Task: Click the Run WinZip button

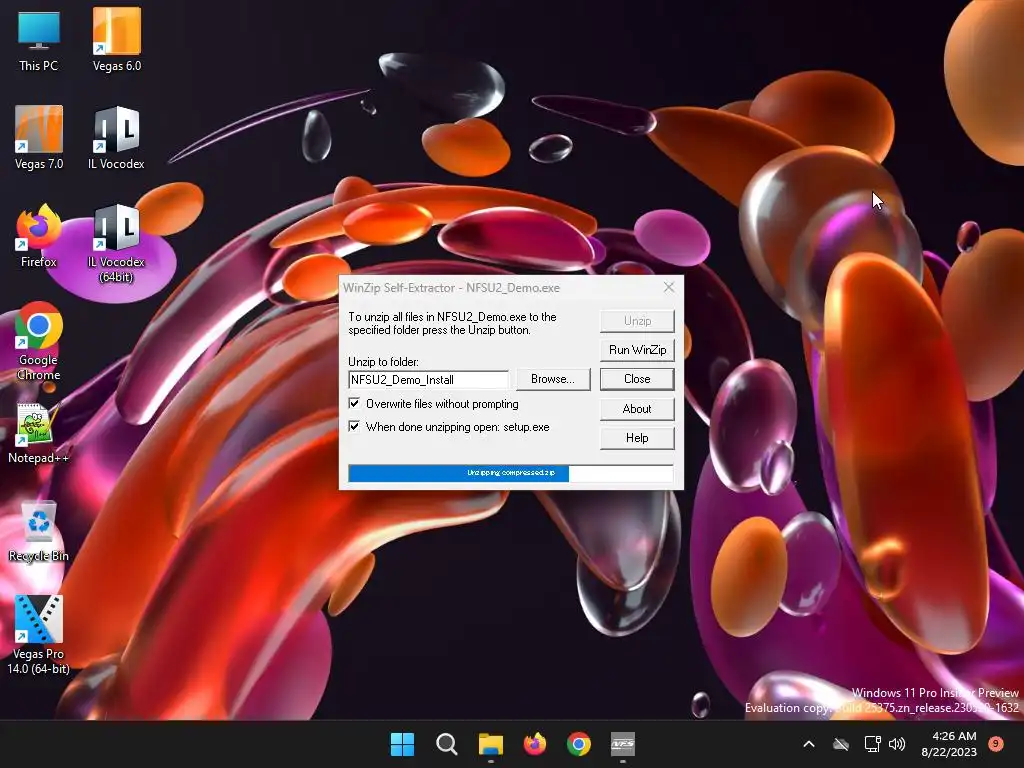Action: tap(637, 349)
